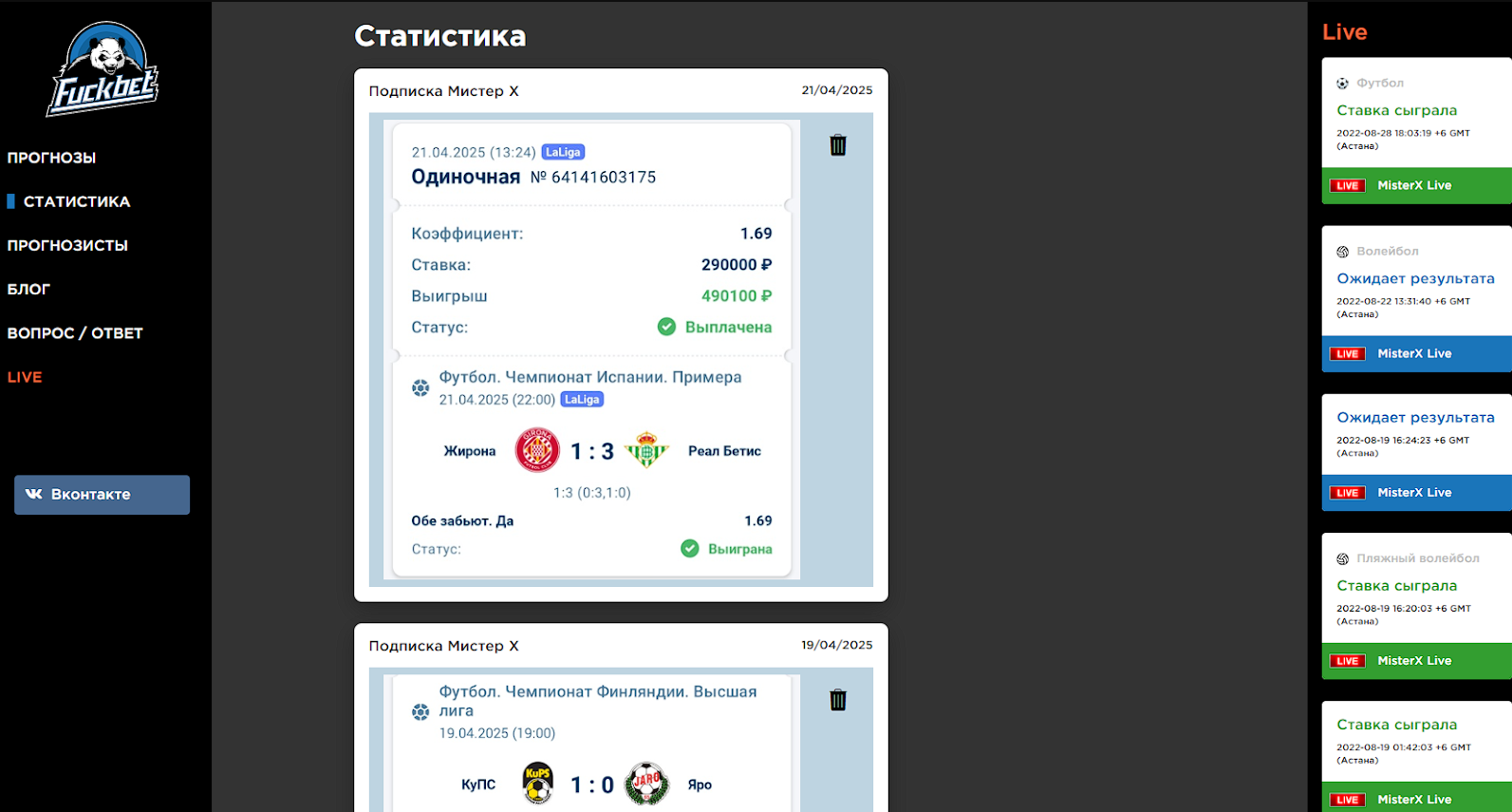This screenshot has width=1512, height=812.
Task: Click the 290000 ₽ stake value
Action: coord(737,265)
